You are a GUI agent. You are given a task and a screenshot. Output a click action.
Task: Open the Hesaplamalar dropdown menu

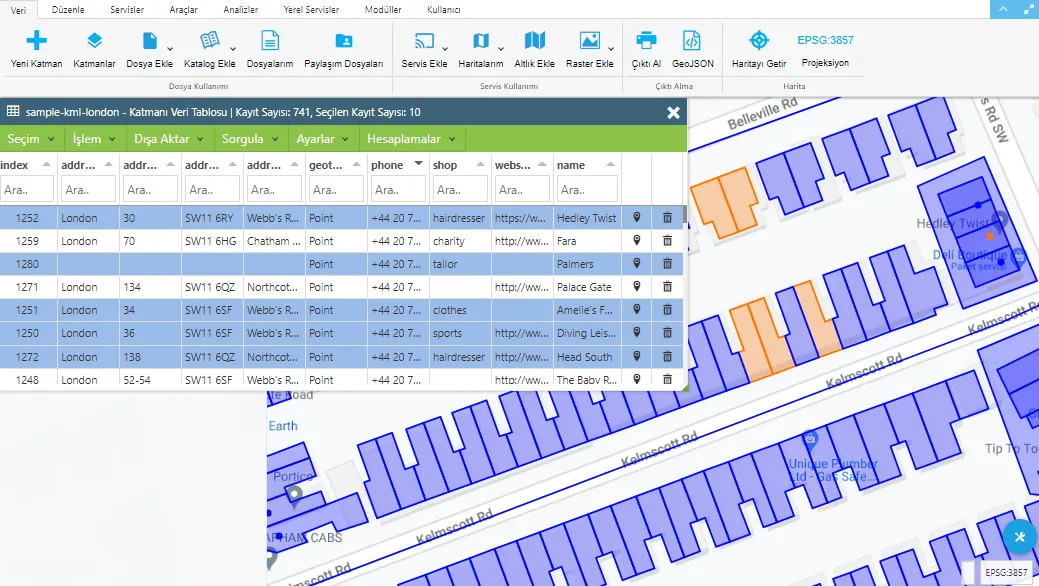pos(411,139)
